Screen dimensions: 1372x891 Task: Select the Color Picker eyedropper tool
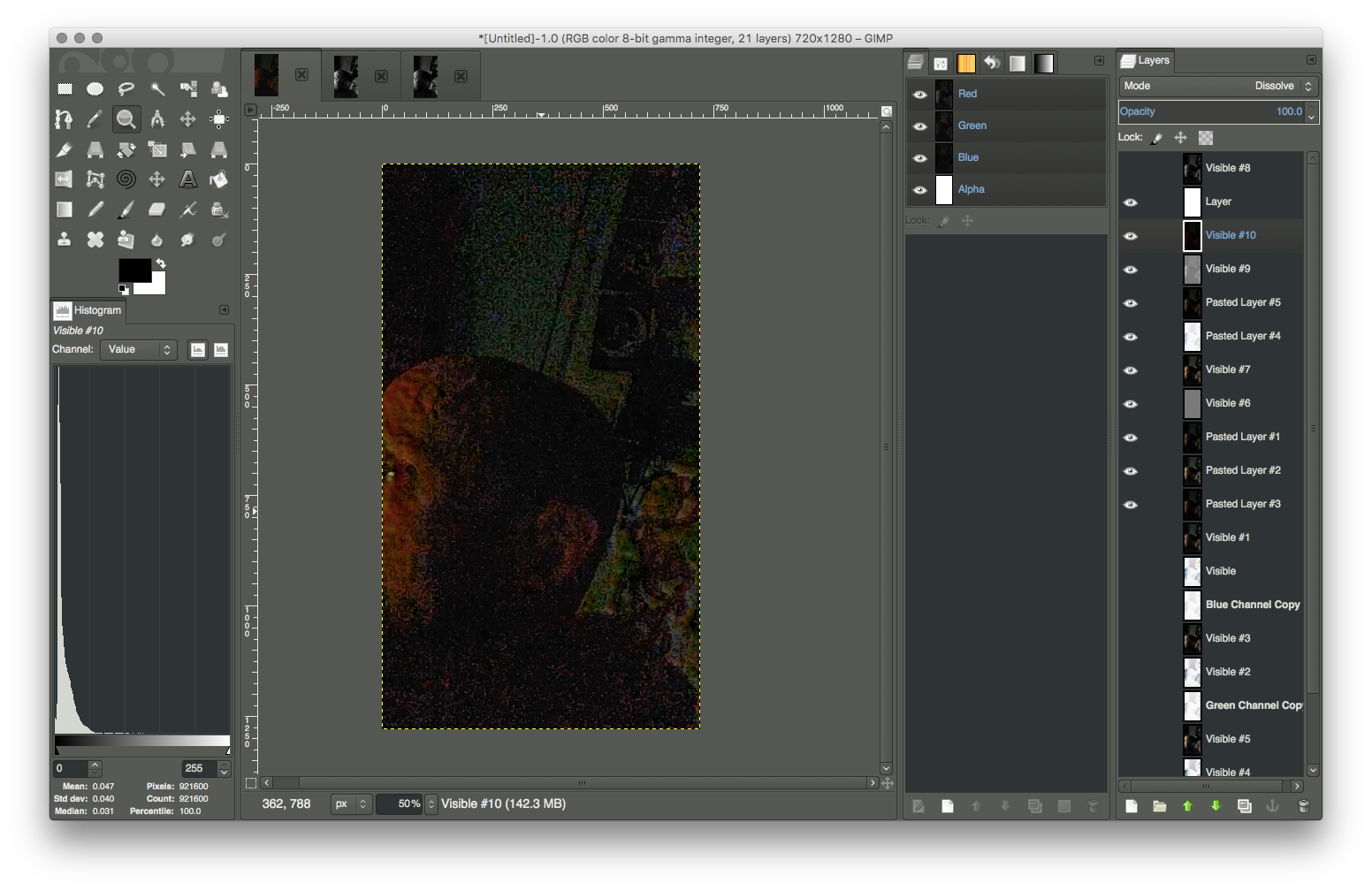pyautogui.click(x=95, y=118)
